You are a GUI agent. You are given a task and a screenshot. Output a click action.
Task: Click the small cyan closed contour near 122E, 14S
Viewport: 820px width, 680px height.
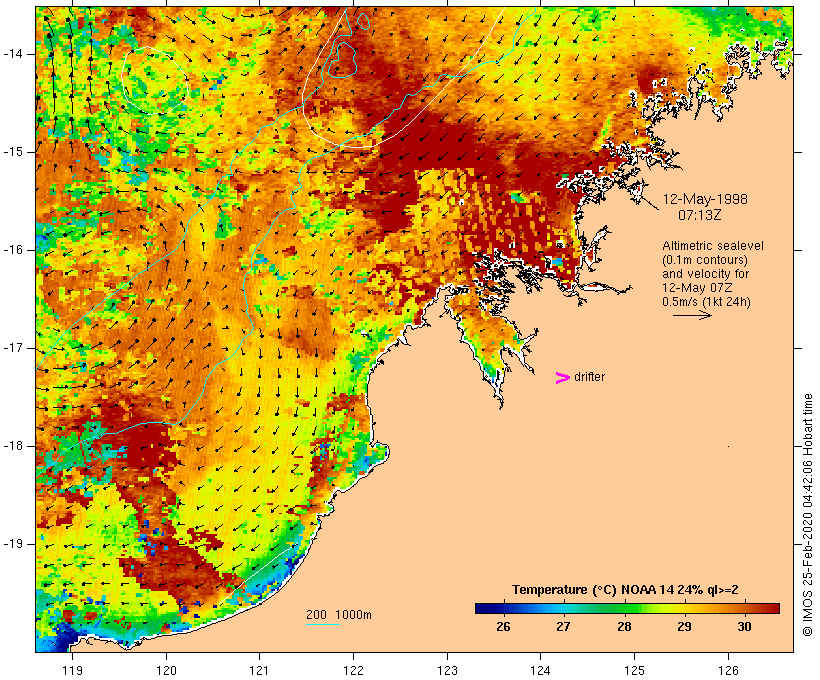341,60
